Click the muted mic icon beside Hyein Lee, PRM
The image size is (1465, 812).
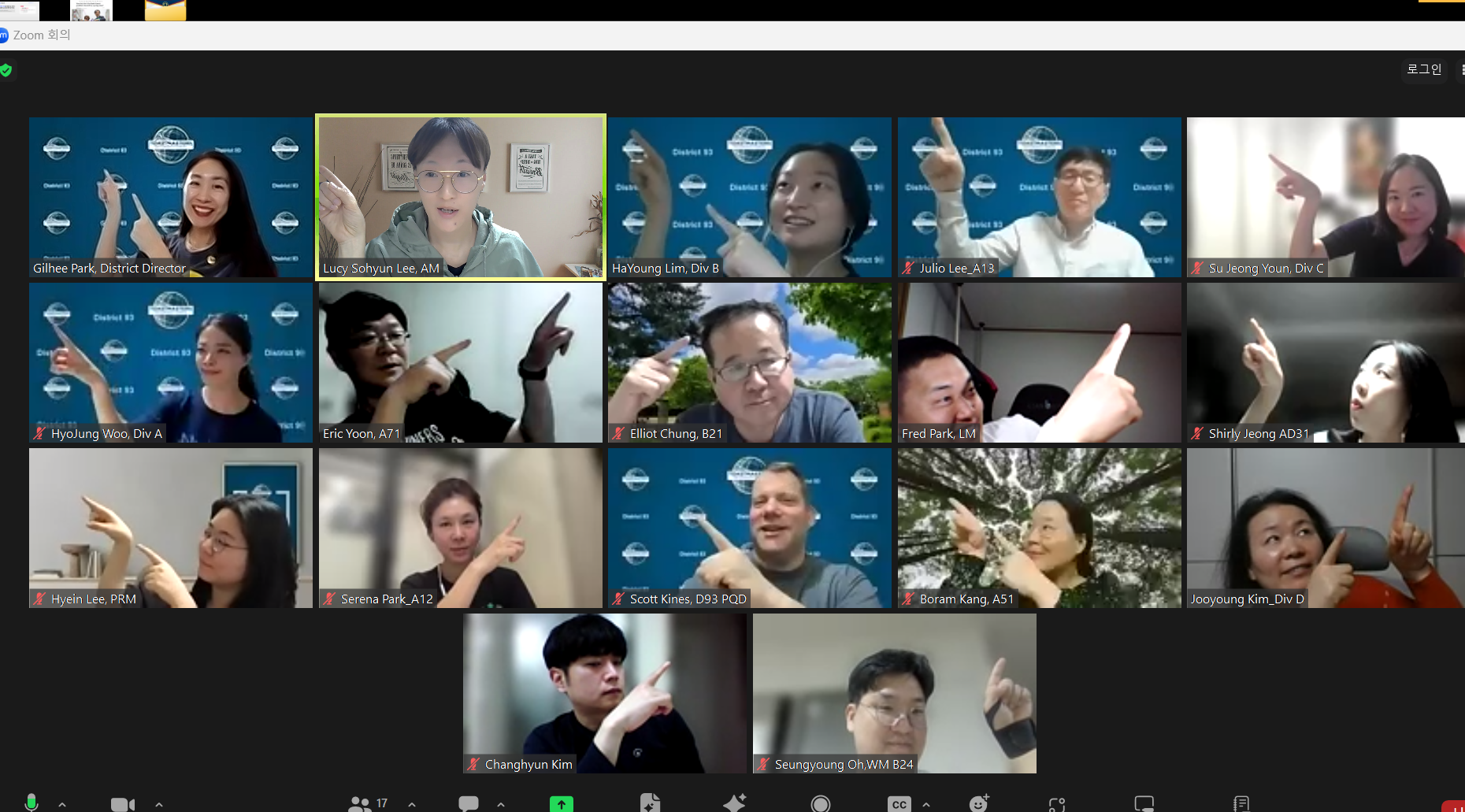tap(39, 599)
